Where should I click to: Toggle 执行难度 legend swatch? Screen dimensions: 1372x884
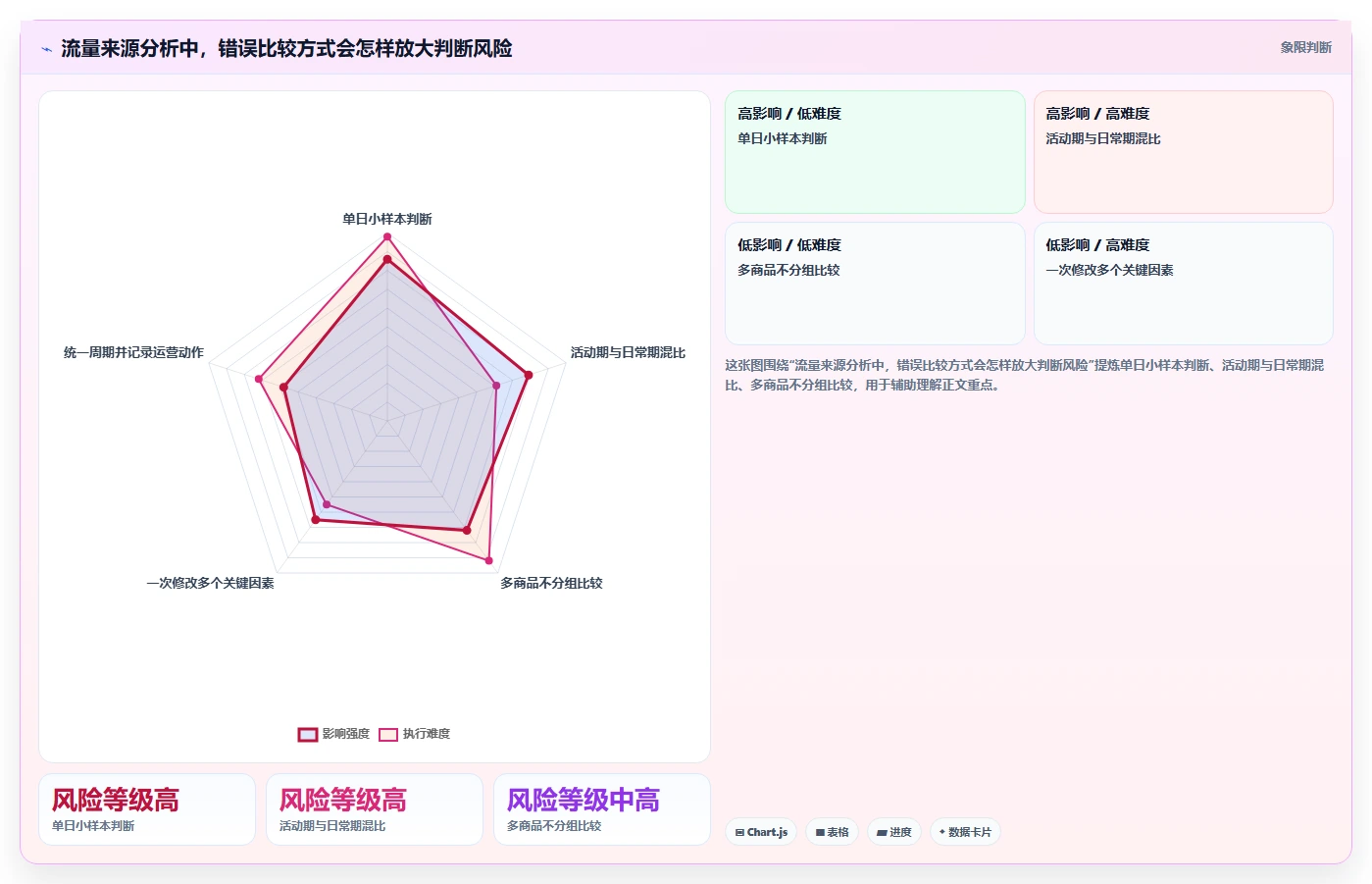[388, 734]
